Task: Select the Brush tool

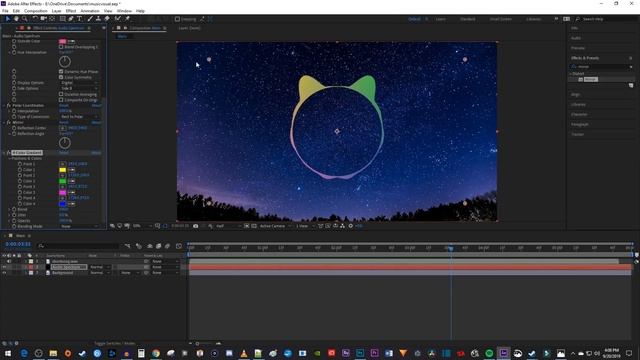Action: coord(90,19)
